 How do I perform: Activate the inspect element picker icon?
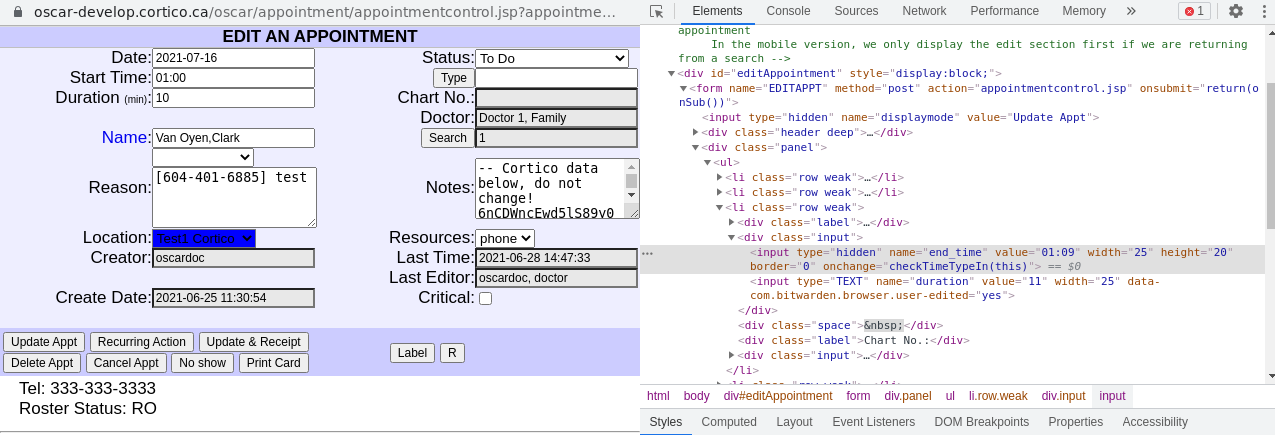[656, 11]
